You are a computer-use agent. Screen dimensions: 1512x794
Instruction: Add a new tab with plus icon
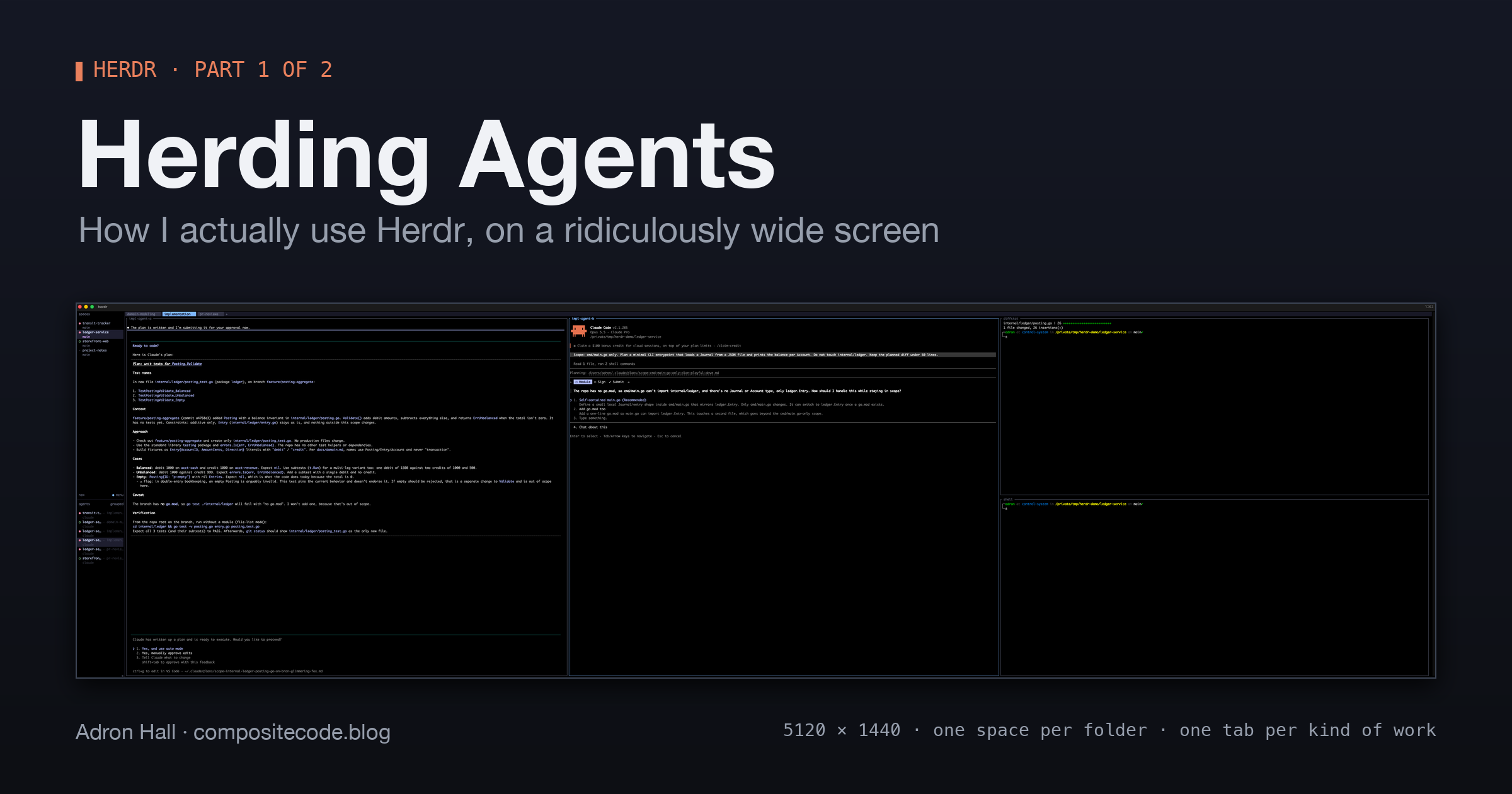coord(227,314)
